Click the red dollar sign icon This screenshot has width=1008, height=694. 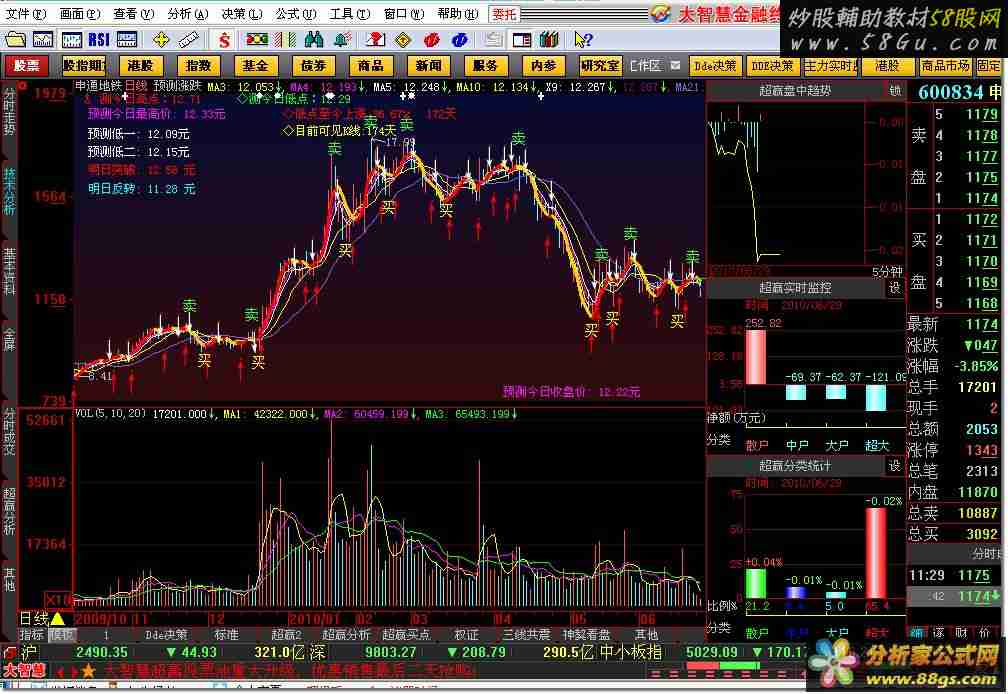point(224,40)
